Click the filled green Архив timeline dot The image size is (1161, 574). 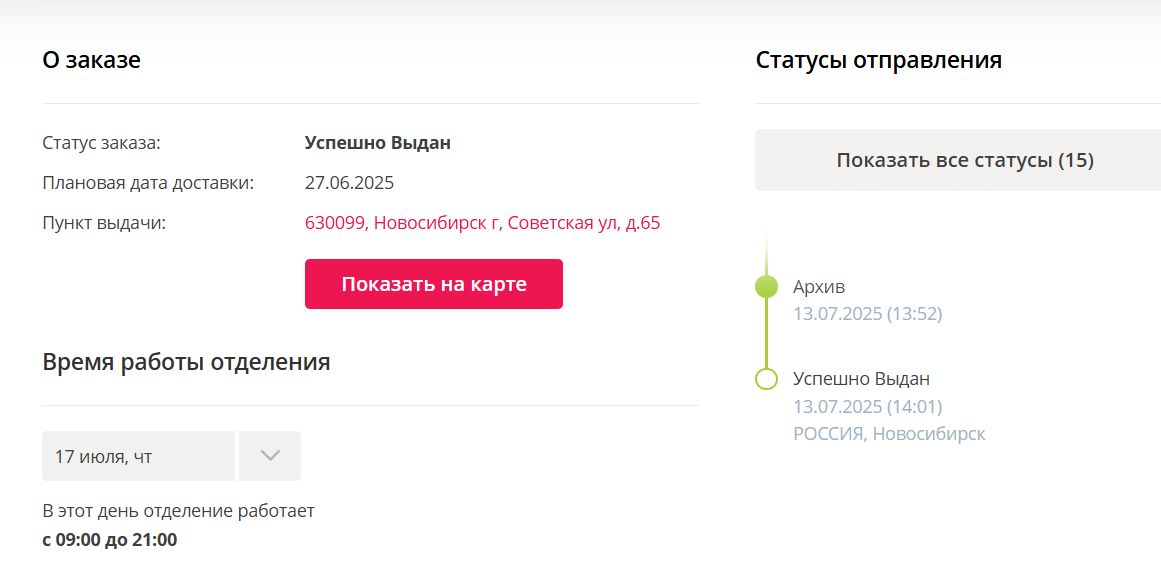[x=766, y=287]
